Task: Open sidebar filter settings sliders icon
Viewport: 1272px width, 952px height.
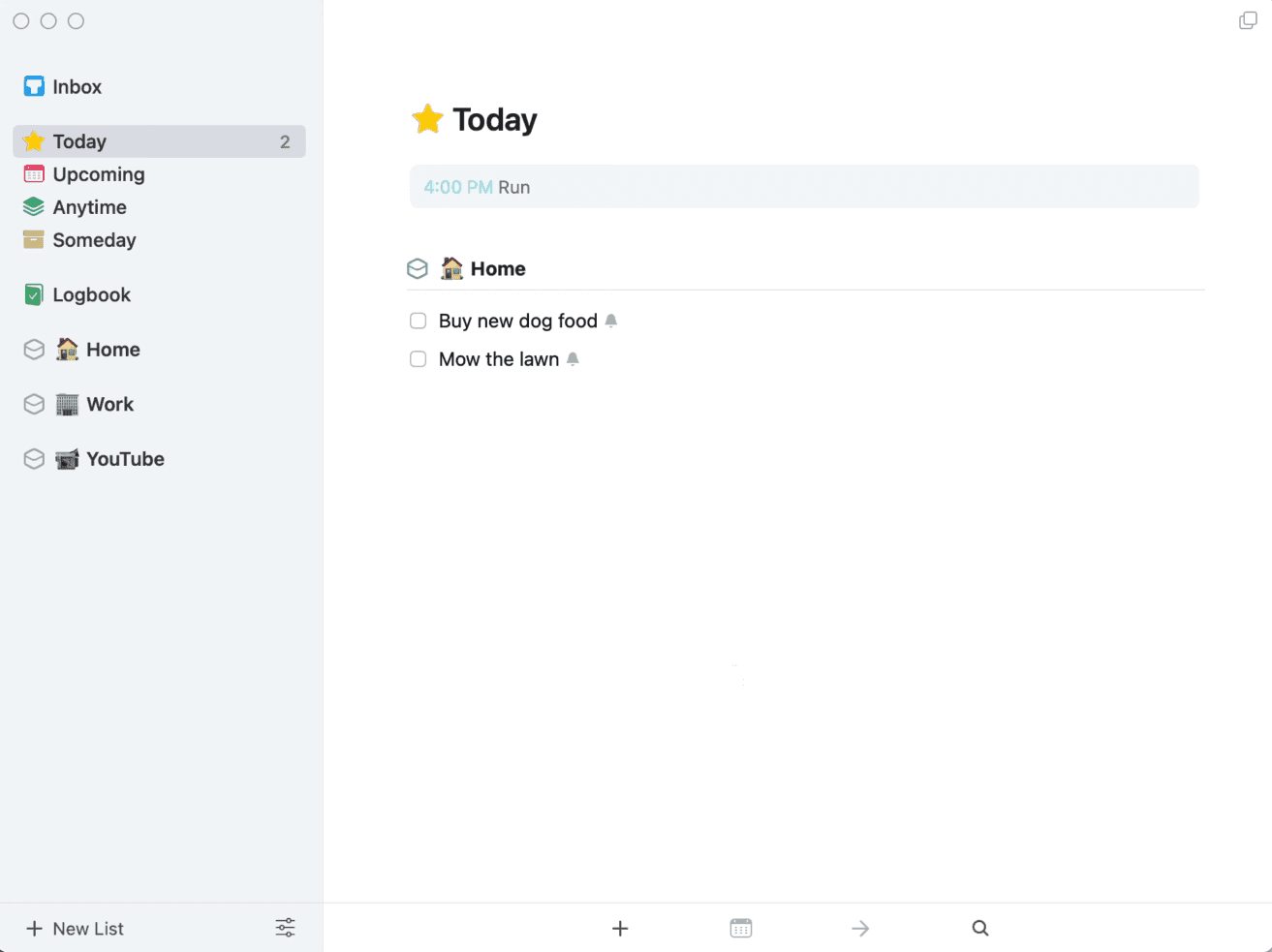Action: coord(285,928)
